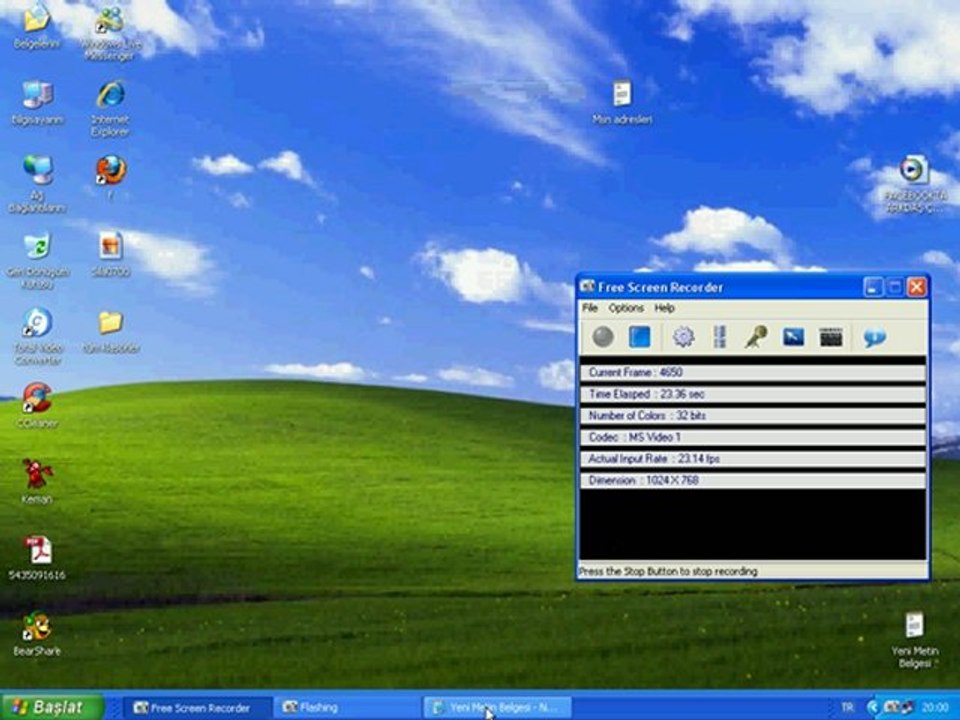
Task: Select the Time Elapsed row
Action: 752,394
